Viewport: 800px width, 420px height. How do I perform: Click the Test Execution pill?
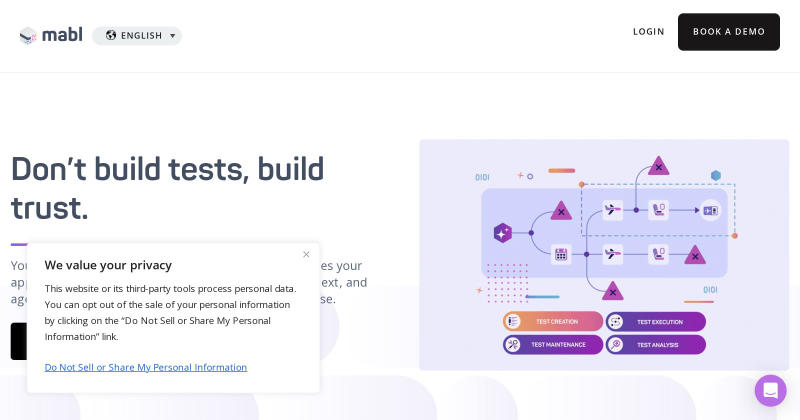pos(656,322)
